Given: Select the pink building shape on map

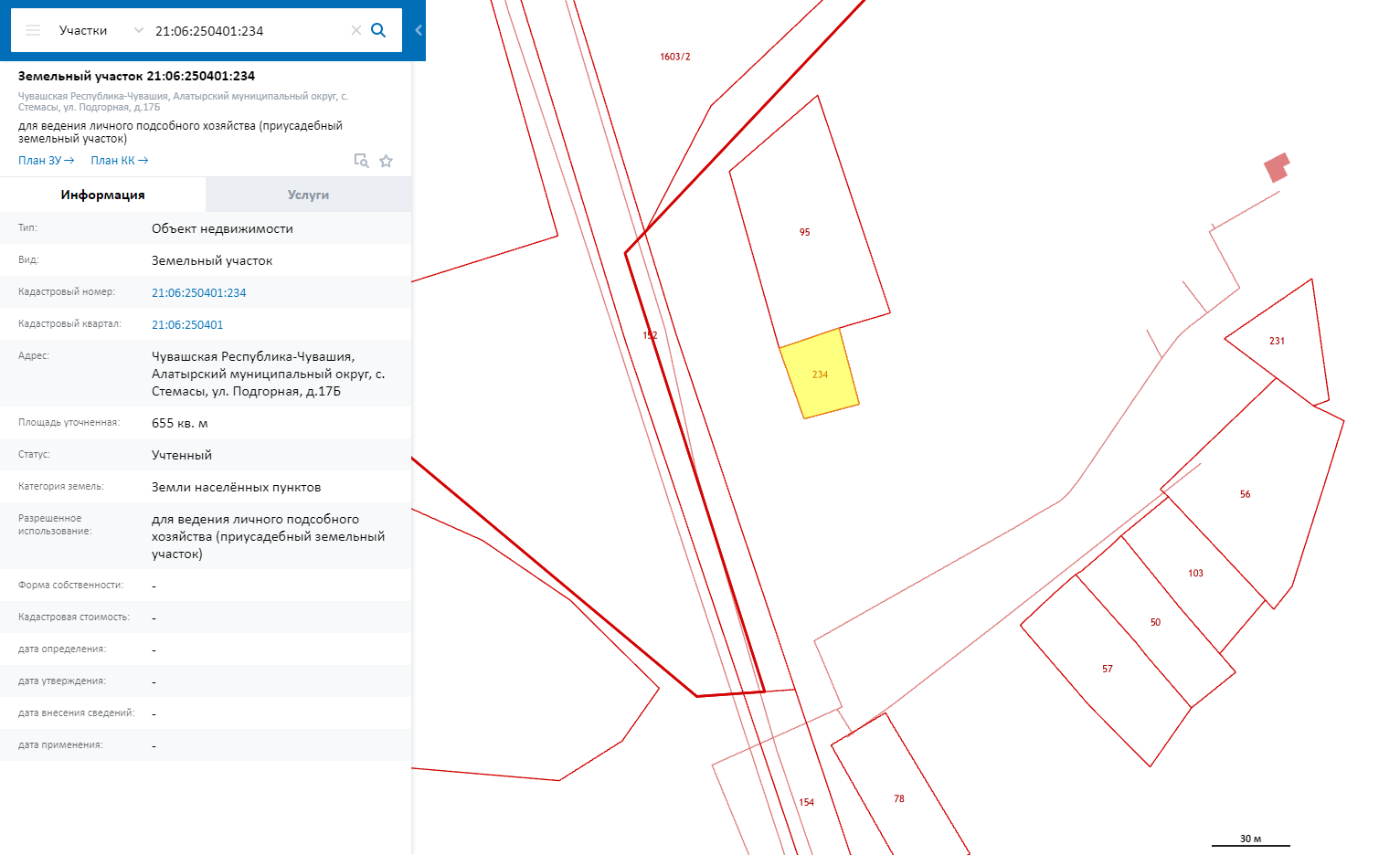Looking at the screenshot, I should [x=1277, y=168].
